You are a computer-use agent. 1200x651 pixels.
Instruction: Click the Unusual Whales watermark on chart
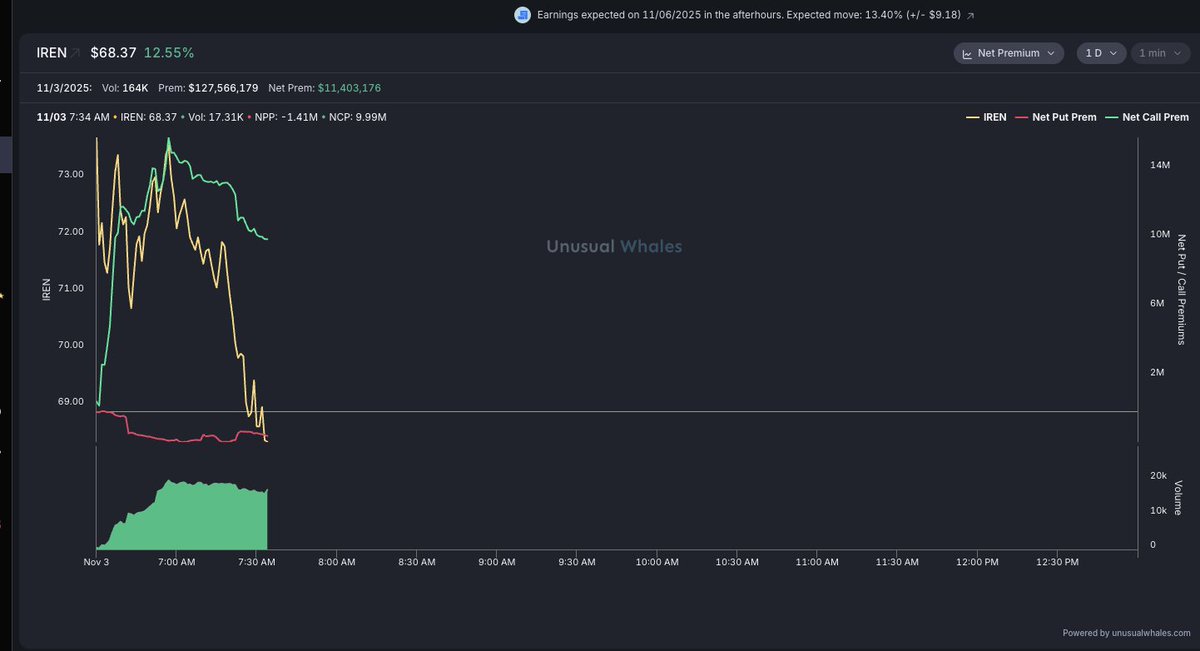pyautogui.click(x=614, y=246)
